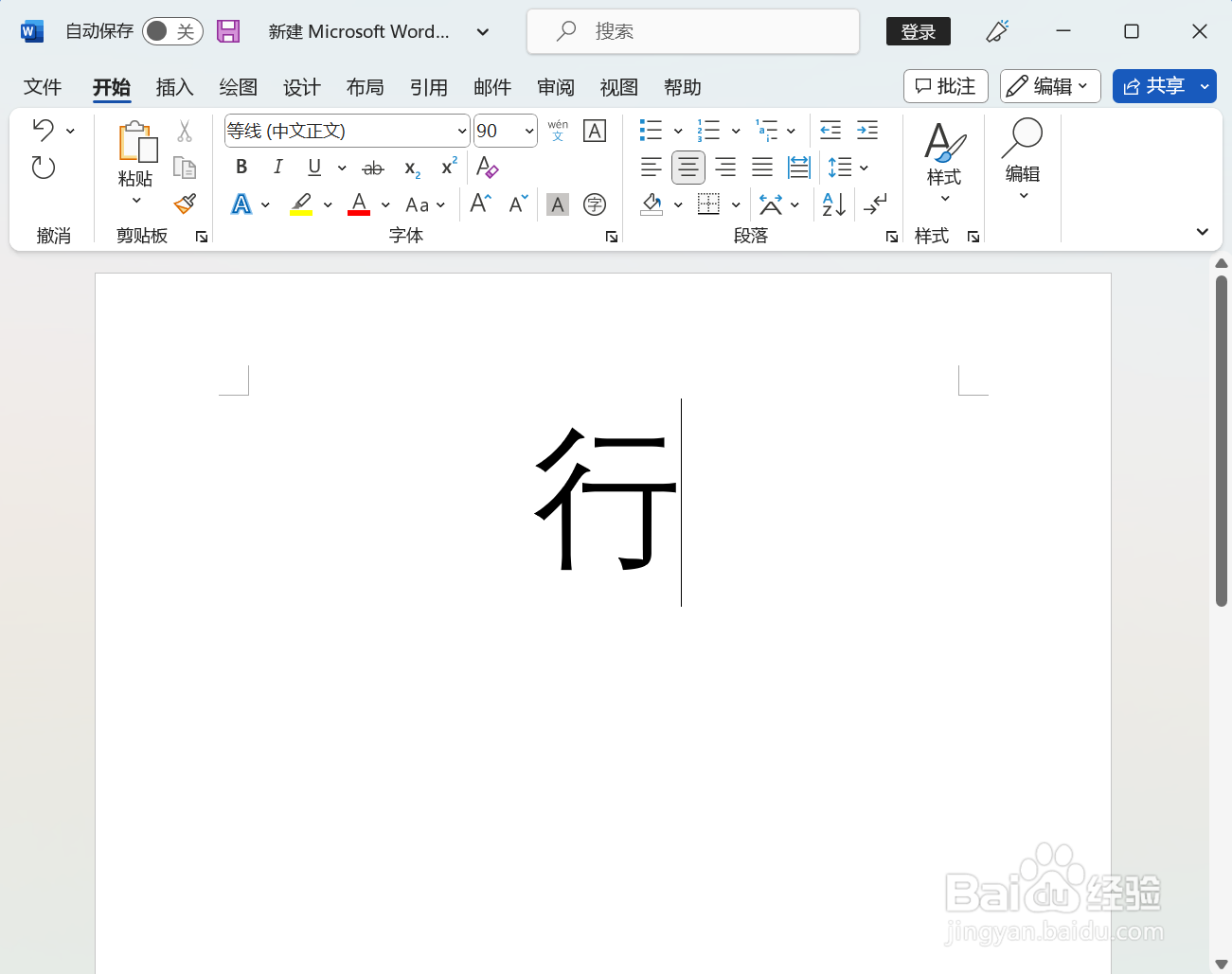Click the Undo icon
The width and height of the screenshot is (1232, 974).
point(44,130)
